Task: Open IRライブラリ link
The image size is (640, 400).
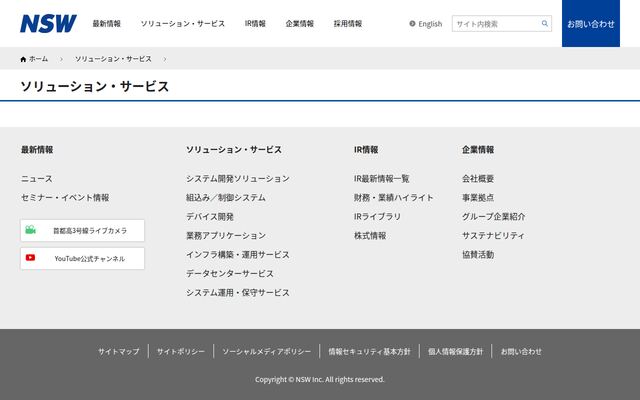Action: point(378,217)
